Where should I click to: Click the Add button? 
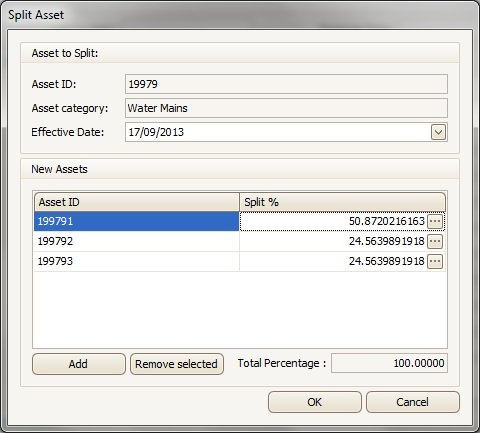79,364
